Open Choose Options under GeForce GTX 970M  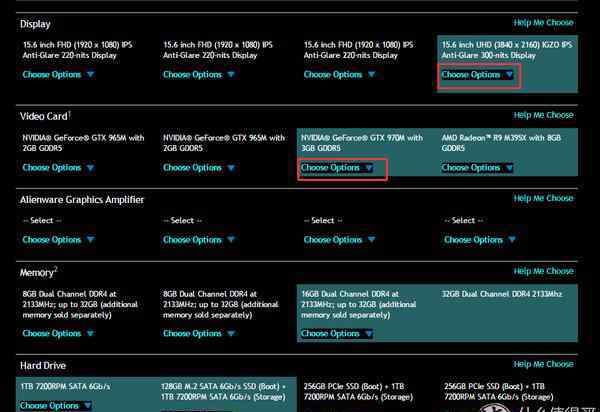coord(336,168)
